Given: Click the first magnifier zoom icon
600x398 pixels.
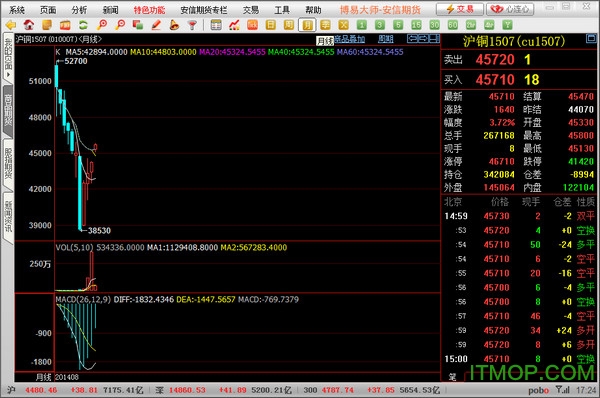Looking at the screenshot, I should tap(102, 25).
